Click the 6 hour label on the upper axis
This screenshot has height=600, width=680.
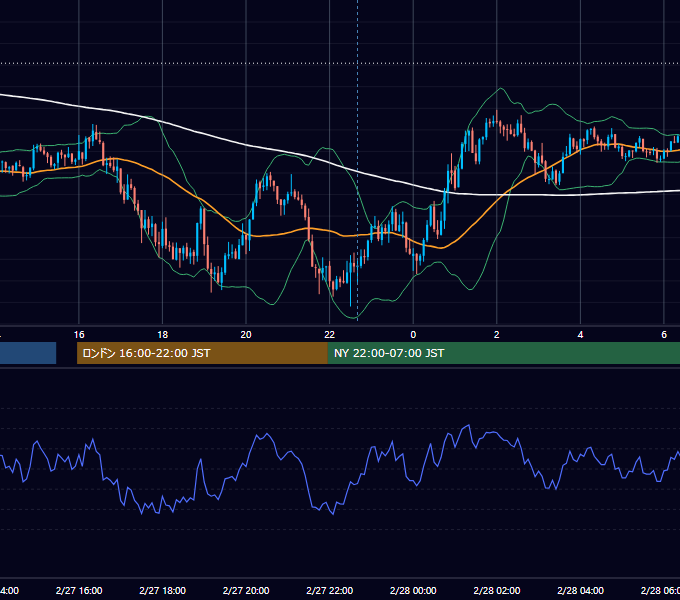pos(664,335)
